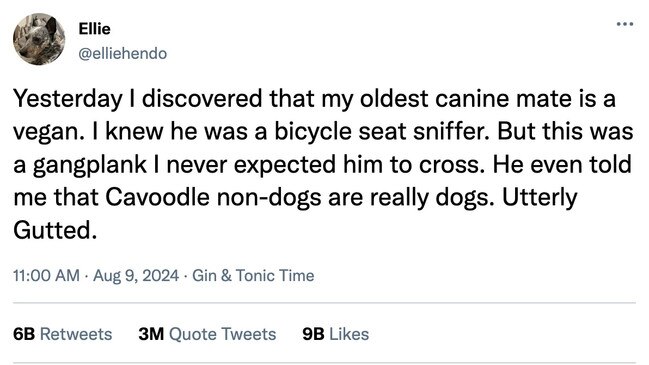
Task: Click the word Utterly in the tweet
Action: click(x=539, y=198)
